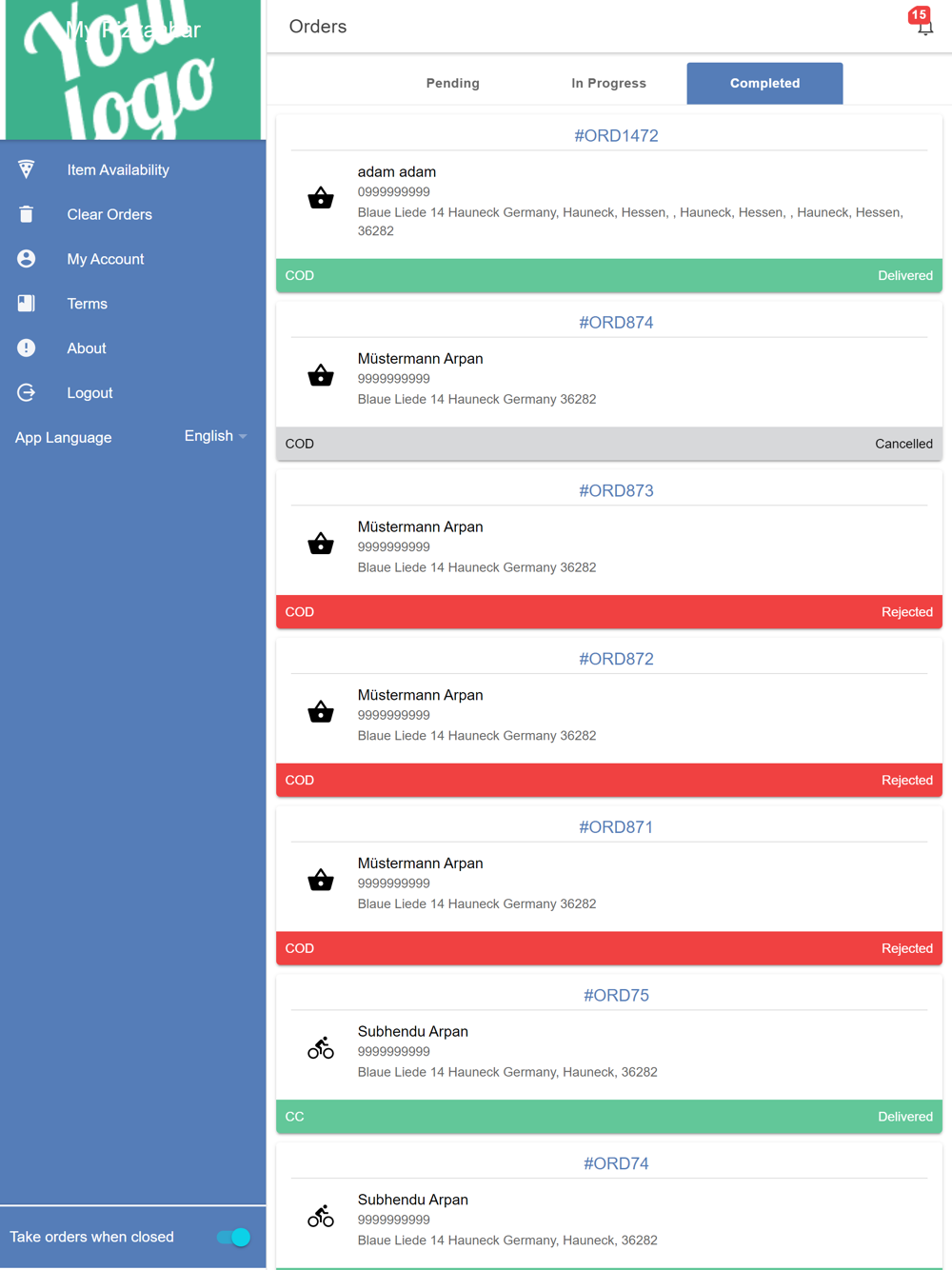
Task: Click the Delivered status bar of #ORD1472
Action: click(609, 276)
